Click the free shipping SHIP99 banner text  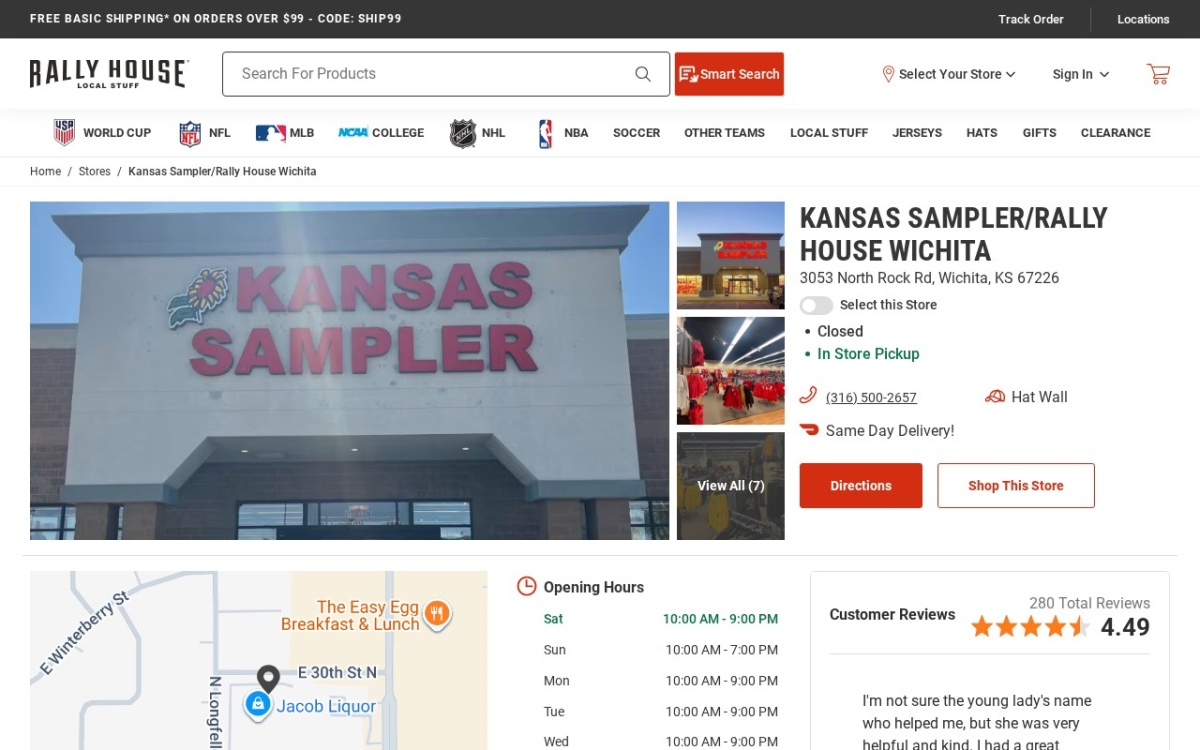tap(215, 19)
